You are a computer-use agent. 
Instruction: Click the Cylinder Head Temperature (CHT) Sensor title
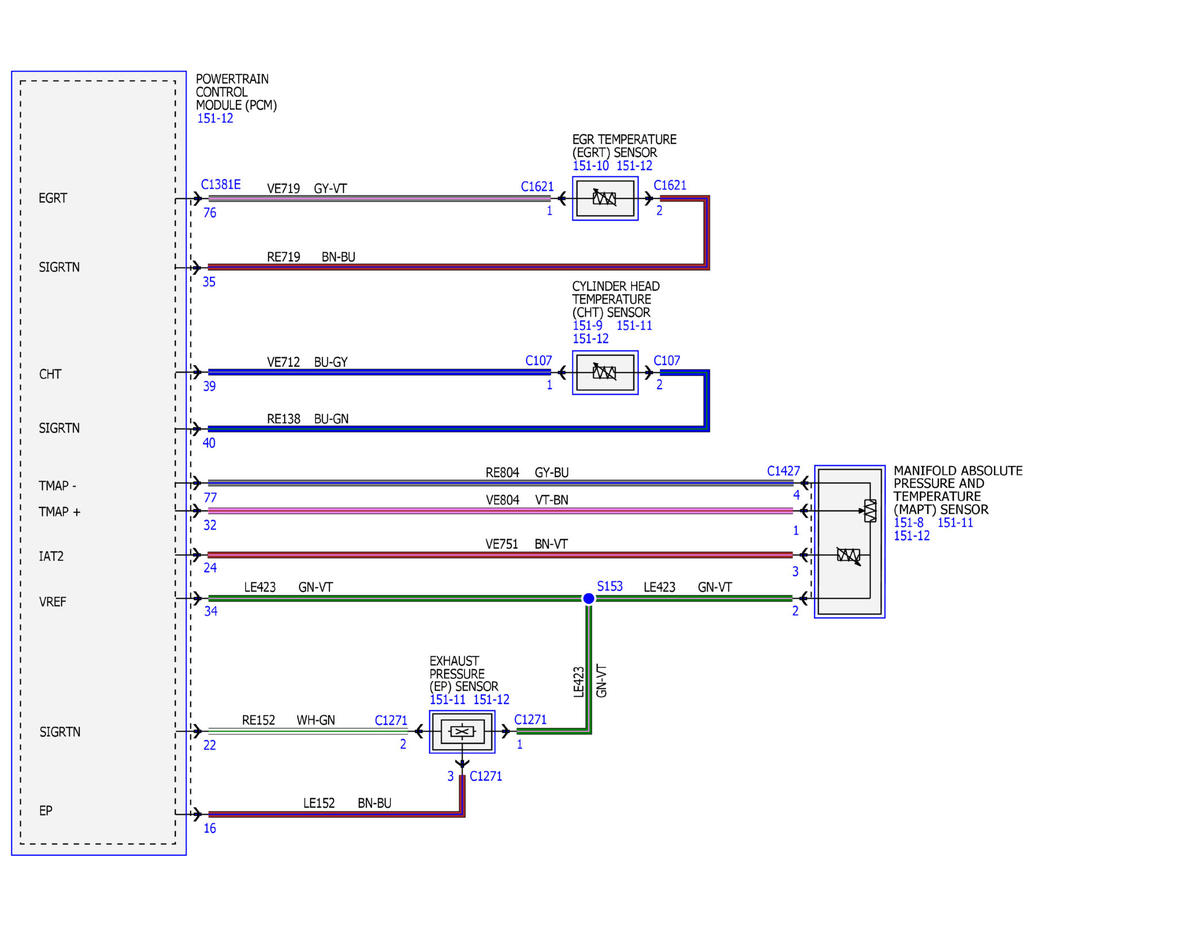point(616,299)
